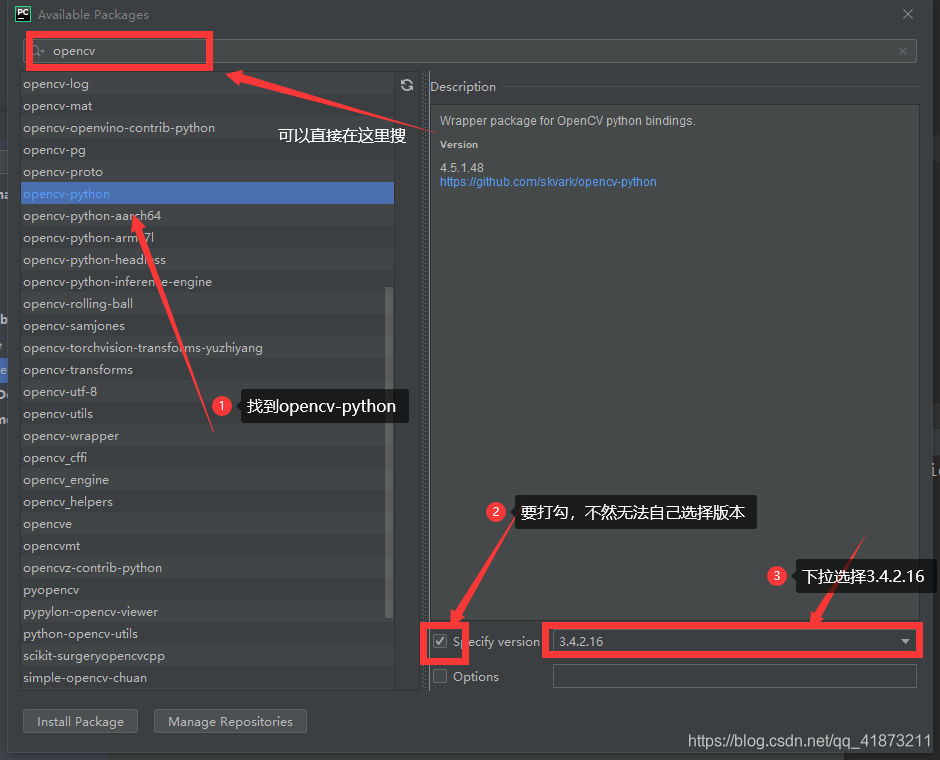940x760 pixels.
Task: Select python-opencv-utils package
Action: [207, 634]
